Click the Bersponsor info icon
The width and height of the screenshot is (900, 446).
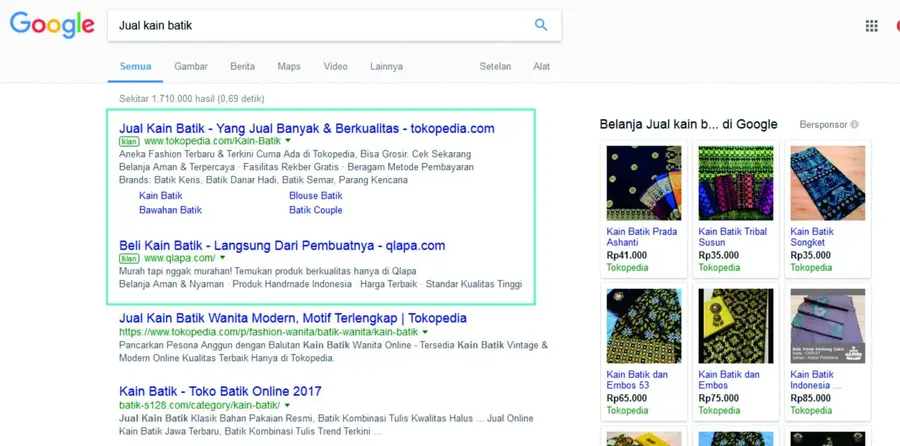pos(854,125)
